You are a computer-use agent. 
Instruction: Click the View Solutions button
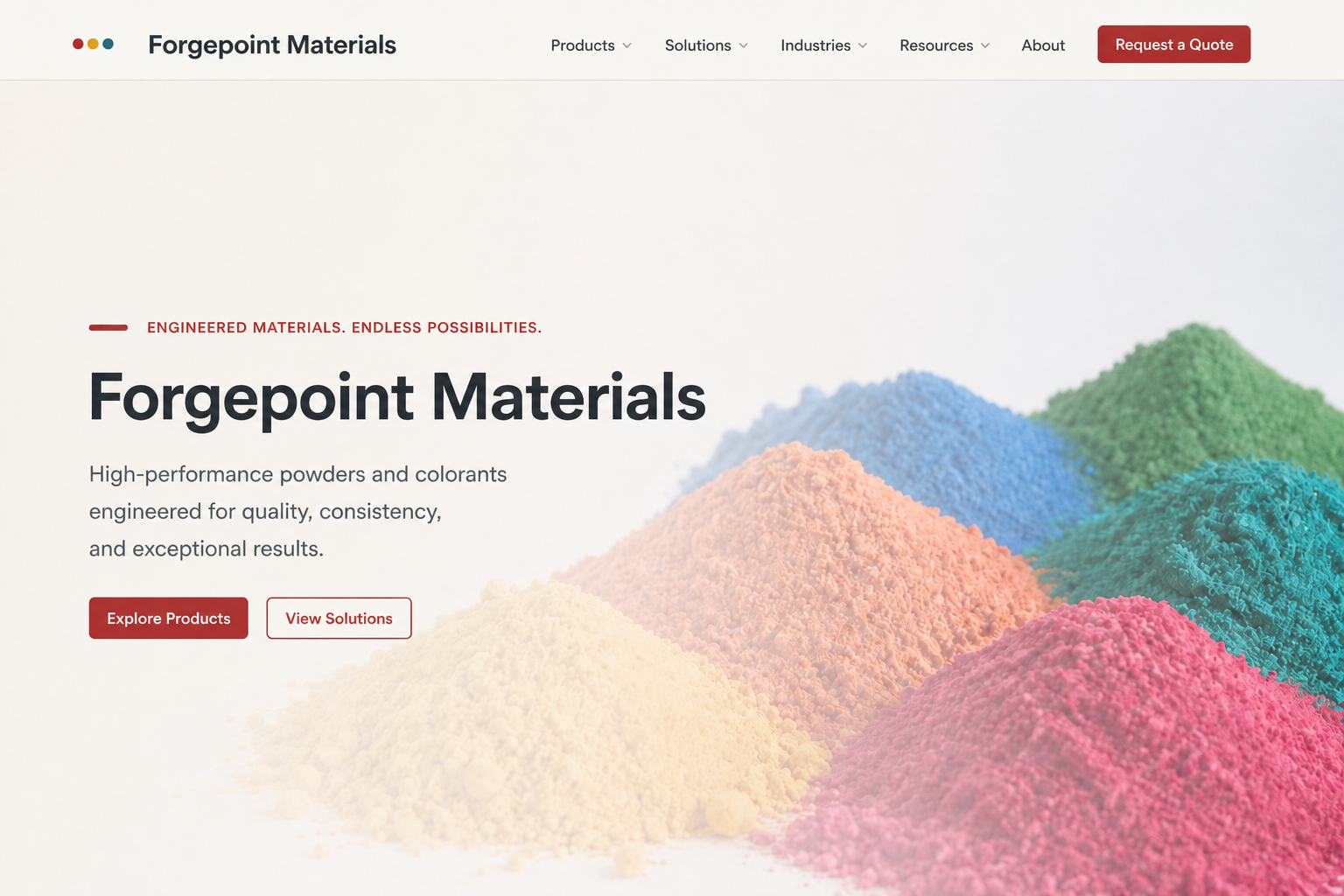click(x=339, y=618)
